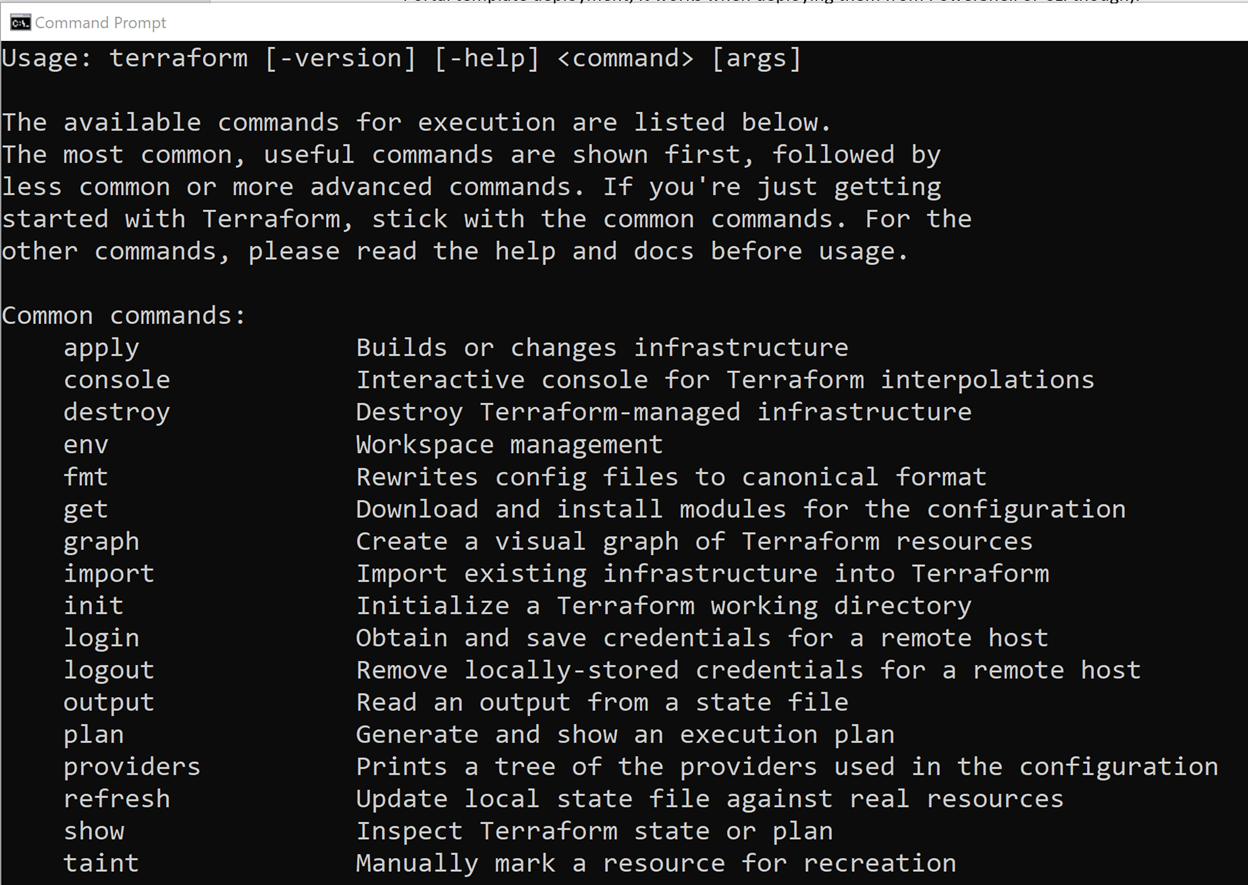The height and width of the screenshot is (885, 1248).
Task: Click the 'apply' command name
Action: 101,349
